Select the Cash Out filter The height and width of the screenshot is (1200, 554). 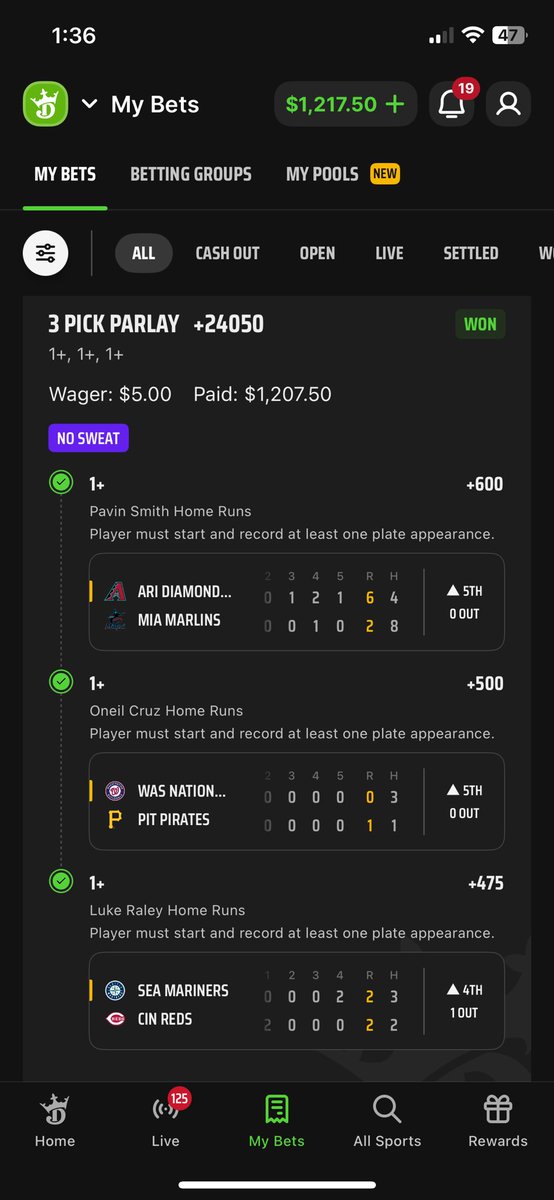(227, 254)
